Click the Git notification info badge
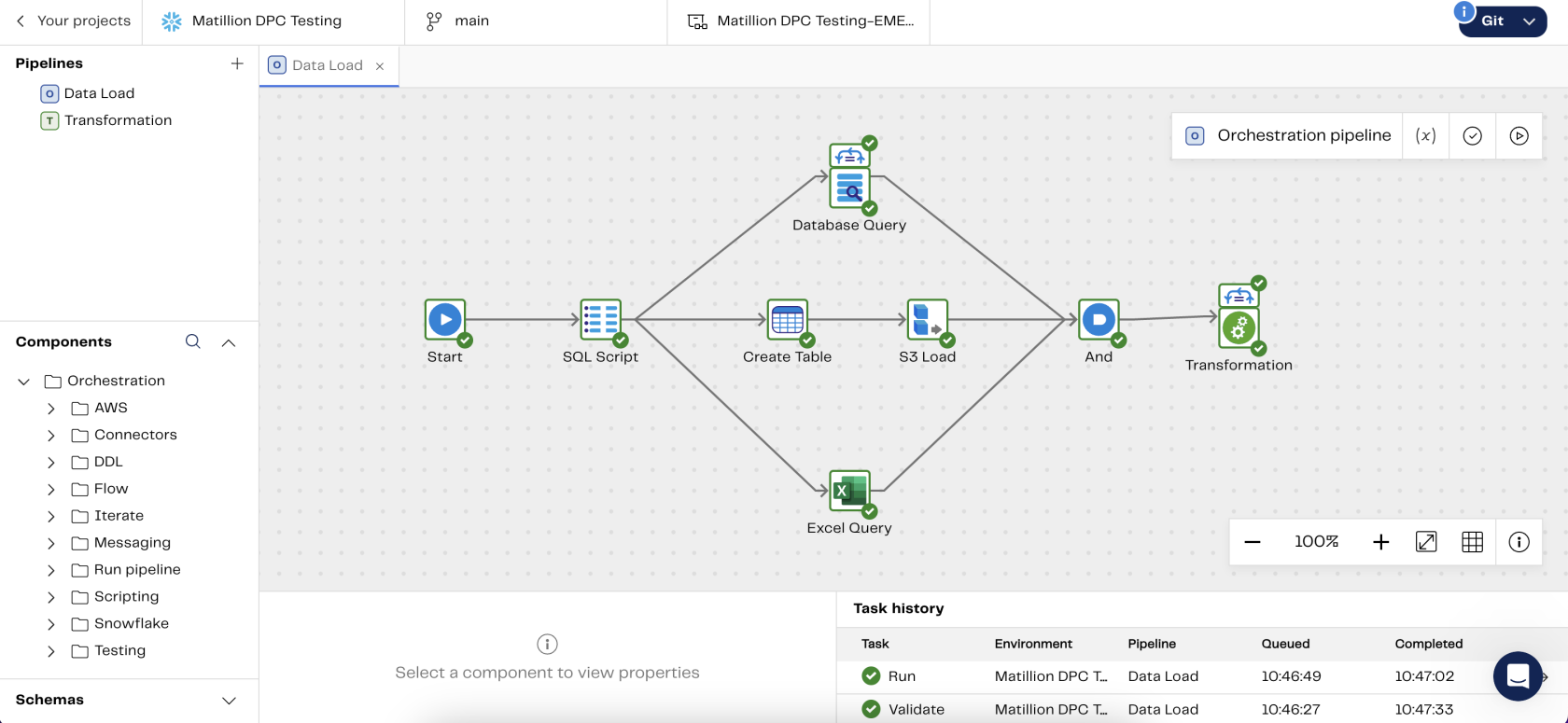1568x723 pixels. coord(1464,12)
